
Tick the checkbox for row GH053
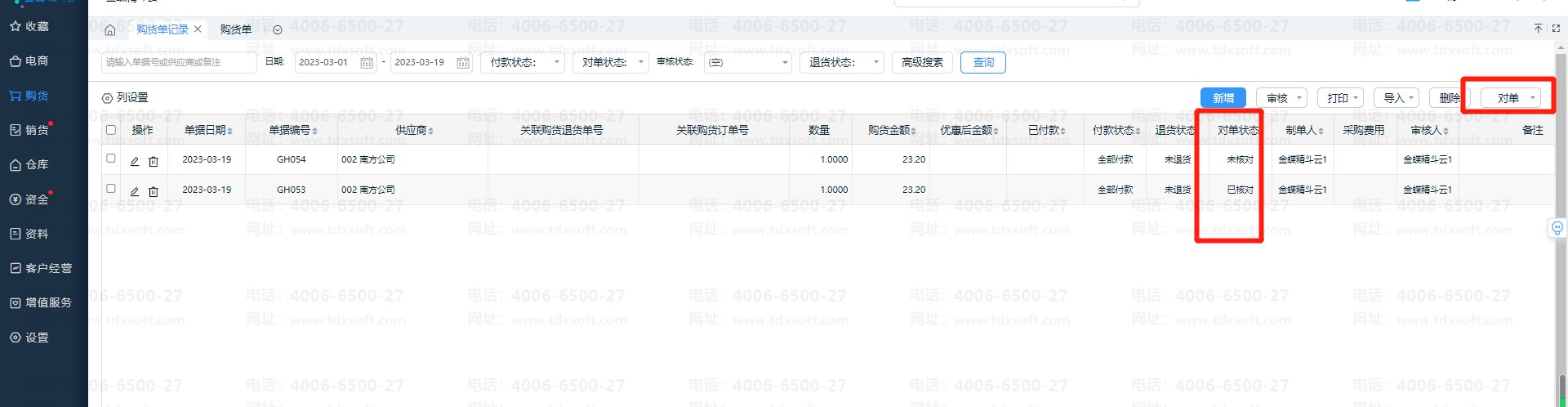tap(111, 189)
